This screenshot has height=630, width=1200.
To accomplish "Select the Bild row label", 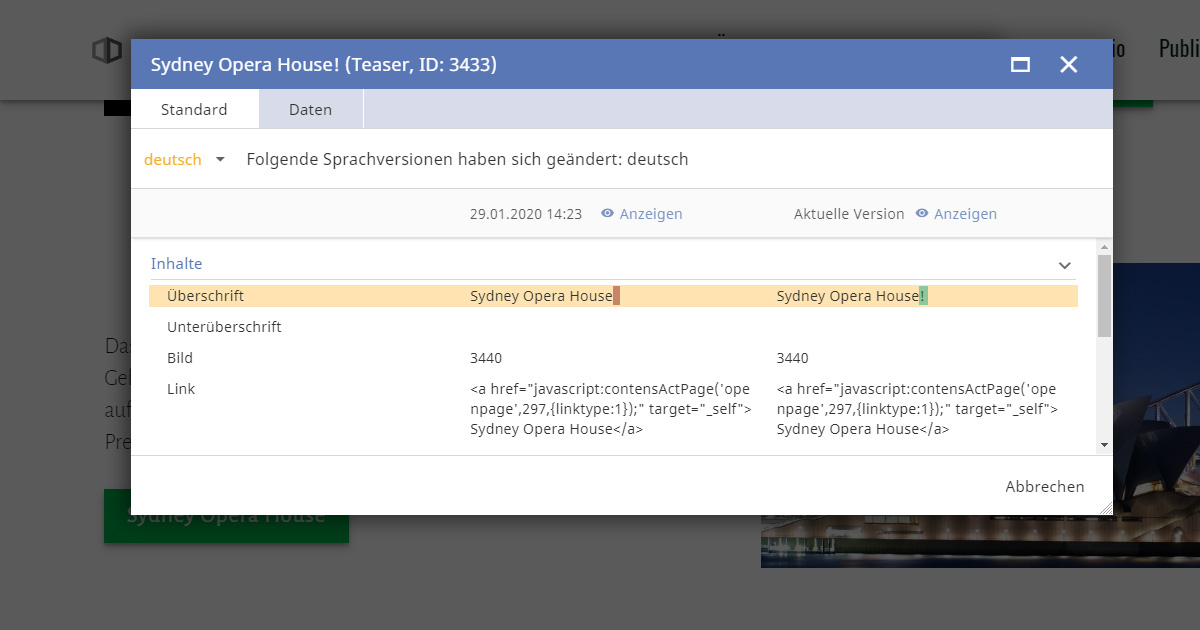I will (180, 358).
